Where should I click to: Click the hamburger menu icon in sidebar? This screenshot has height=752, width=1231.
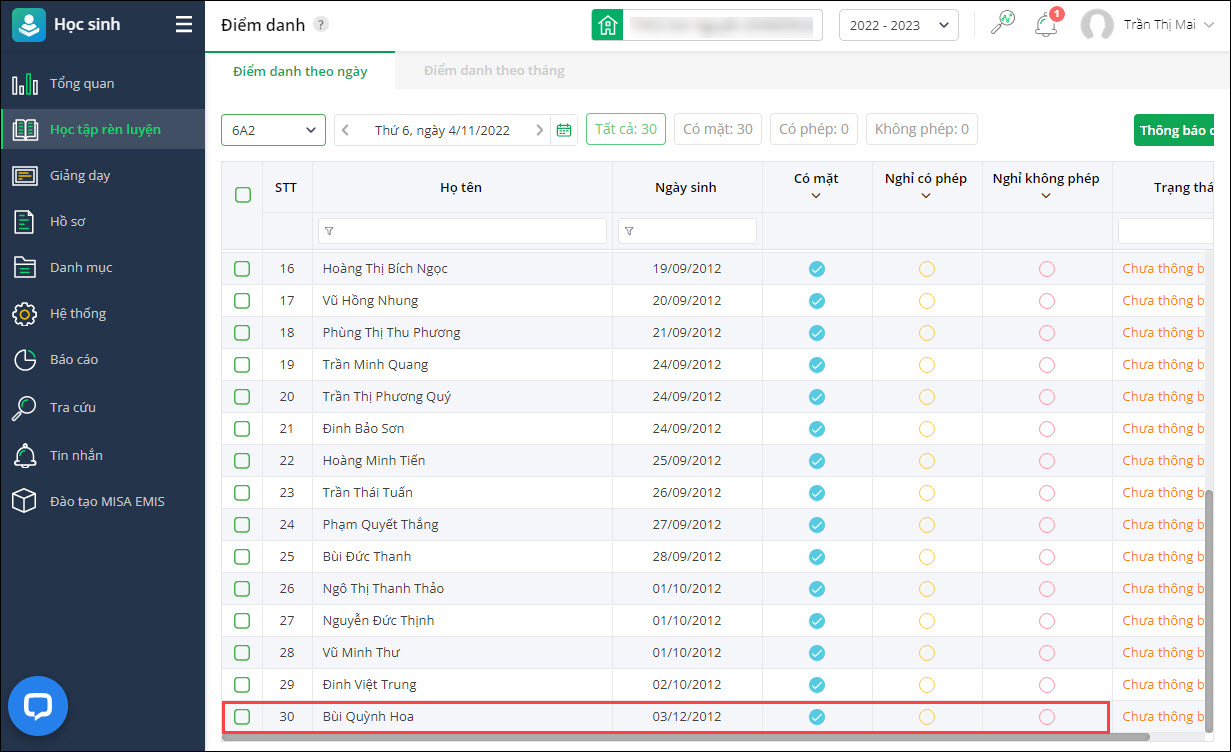[184, 25]
